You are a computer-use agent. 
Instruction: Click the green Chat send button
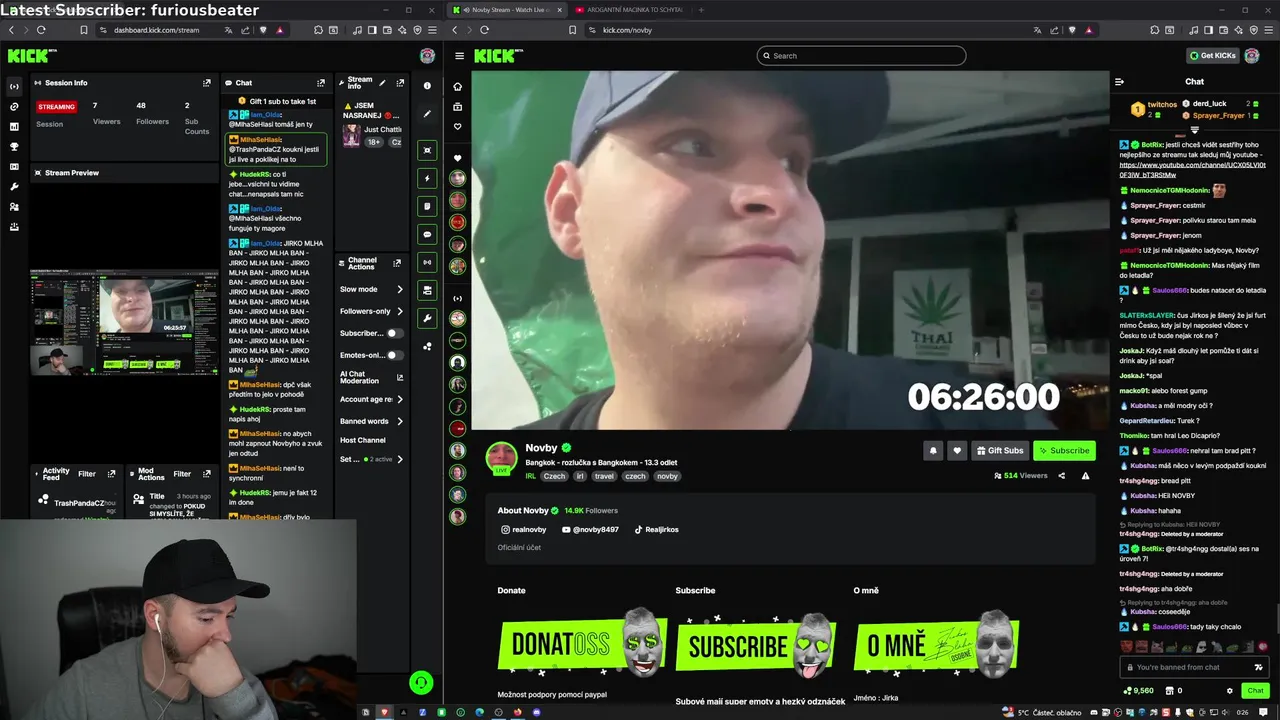coord(1254,691)
